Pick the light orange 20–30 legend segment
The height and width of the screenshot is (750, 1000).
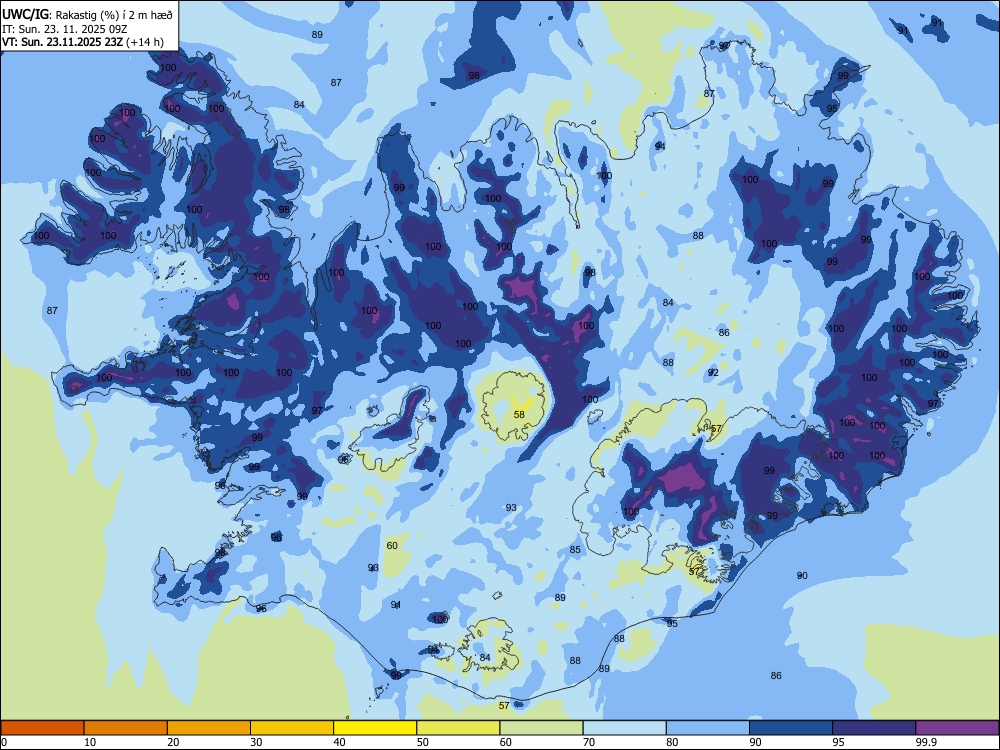pos(209,728)
